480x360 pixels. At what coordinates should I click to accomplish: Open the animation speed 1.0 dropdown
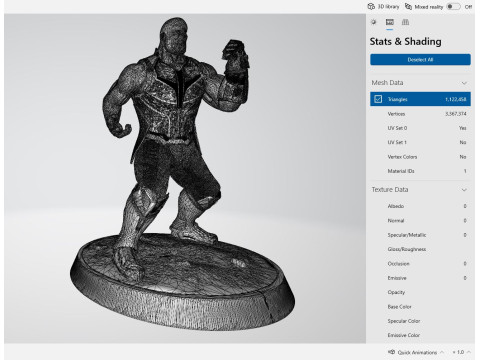click(462, 352)
